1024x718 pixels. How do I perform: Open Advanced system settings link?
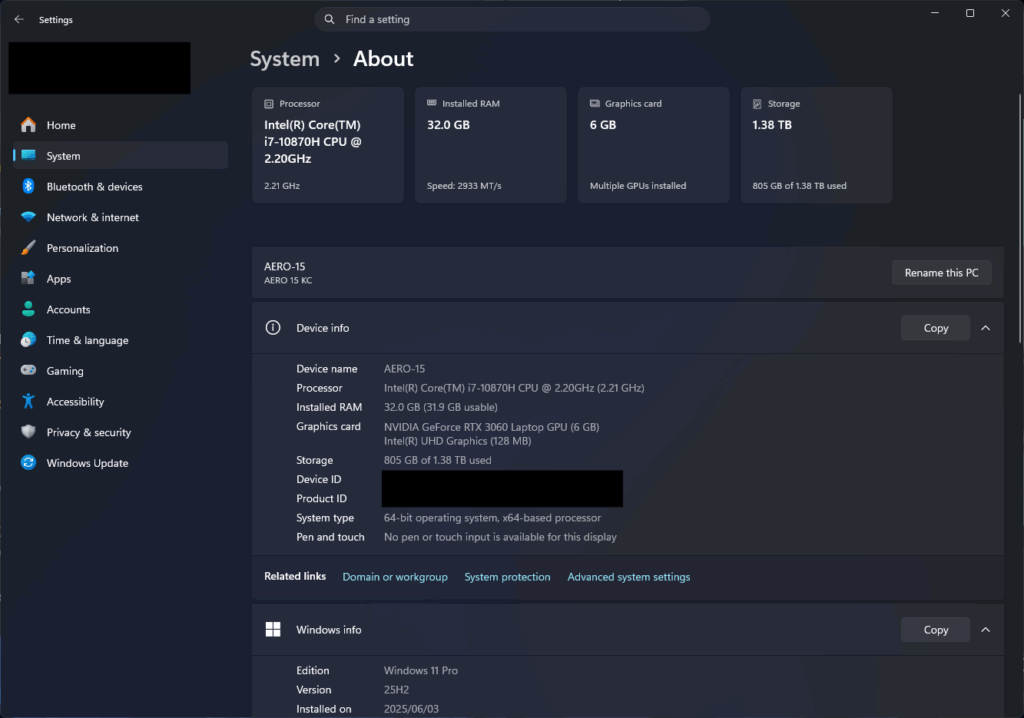pyautogui.click(x=628, y=577)
